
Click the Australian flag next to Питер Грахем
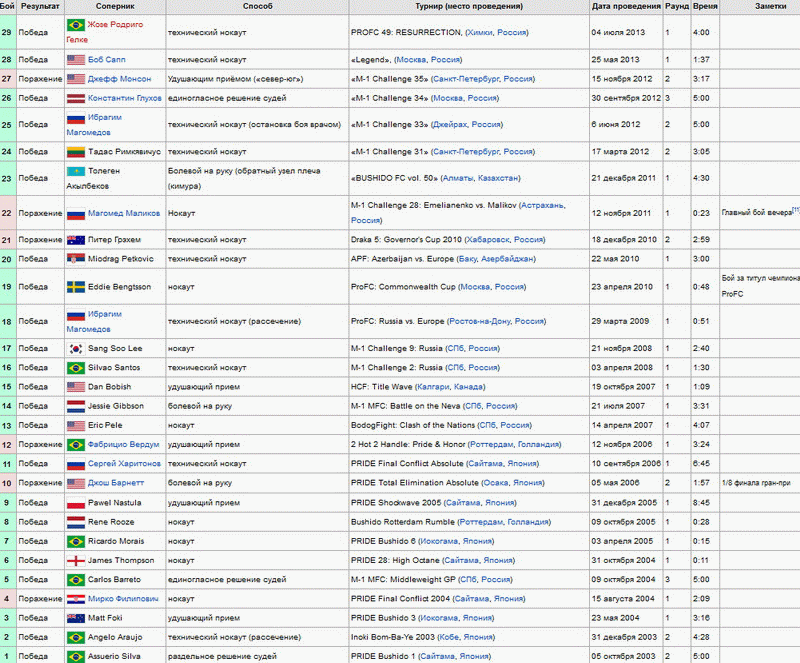(75, 240)
